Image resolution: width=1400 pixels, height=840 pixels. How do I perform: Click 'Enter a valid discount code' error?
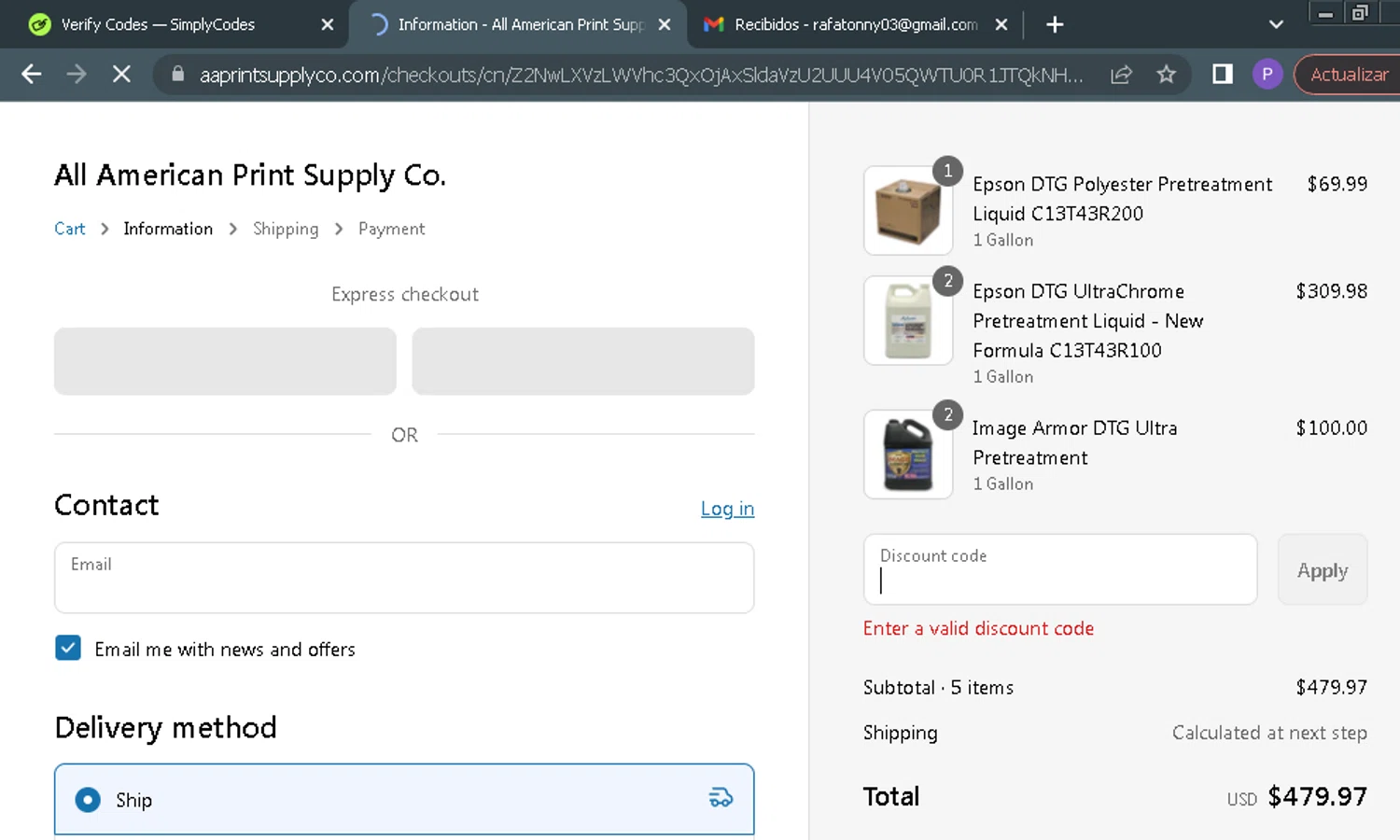click(x=978, y=629)
